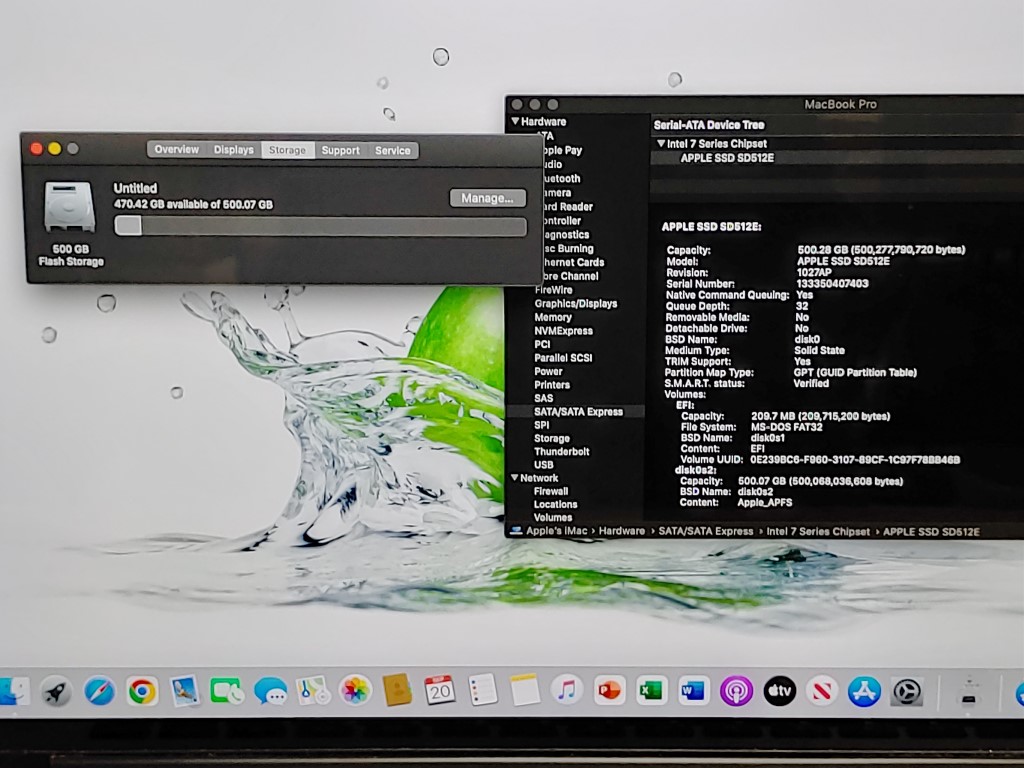This screenshot has width=1024, height=768.
Task: Select Firewall under Network
Action: click(551, 491)
